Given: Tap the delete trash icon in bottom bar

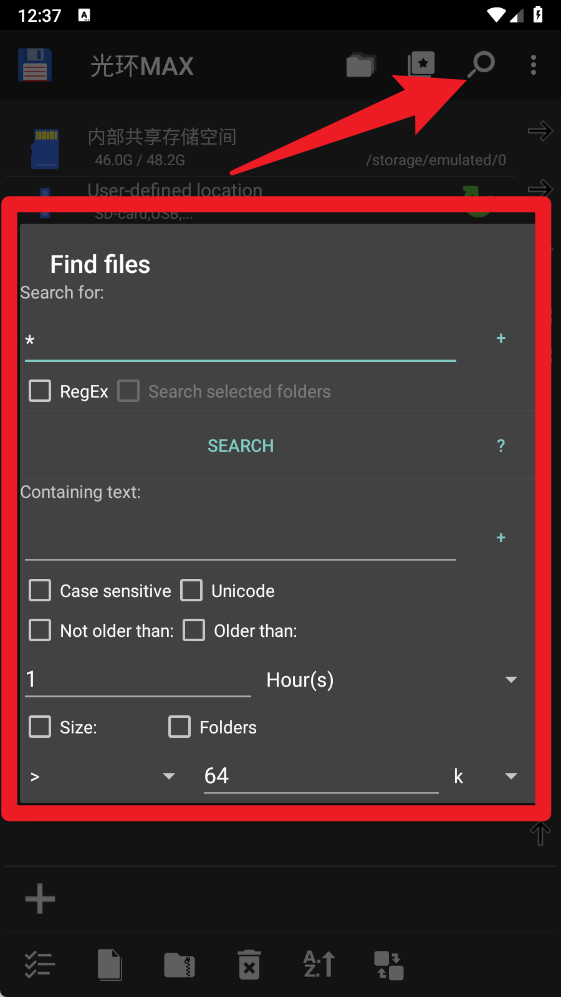Looking at the screenshot, I should coord(249,965).
